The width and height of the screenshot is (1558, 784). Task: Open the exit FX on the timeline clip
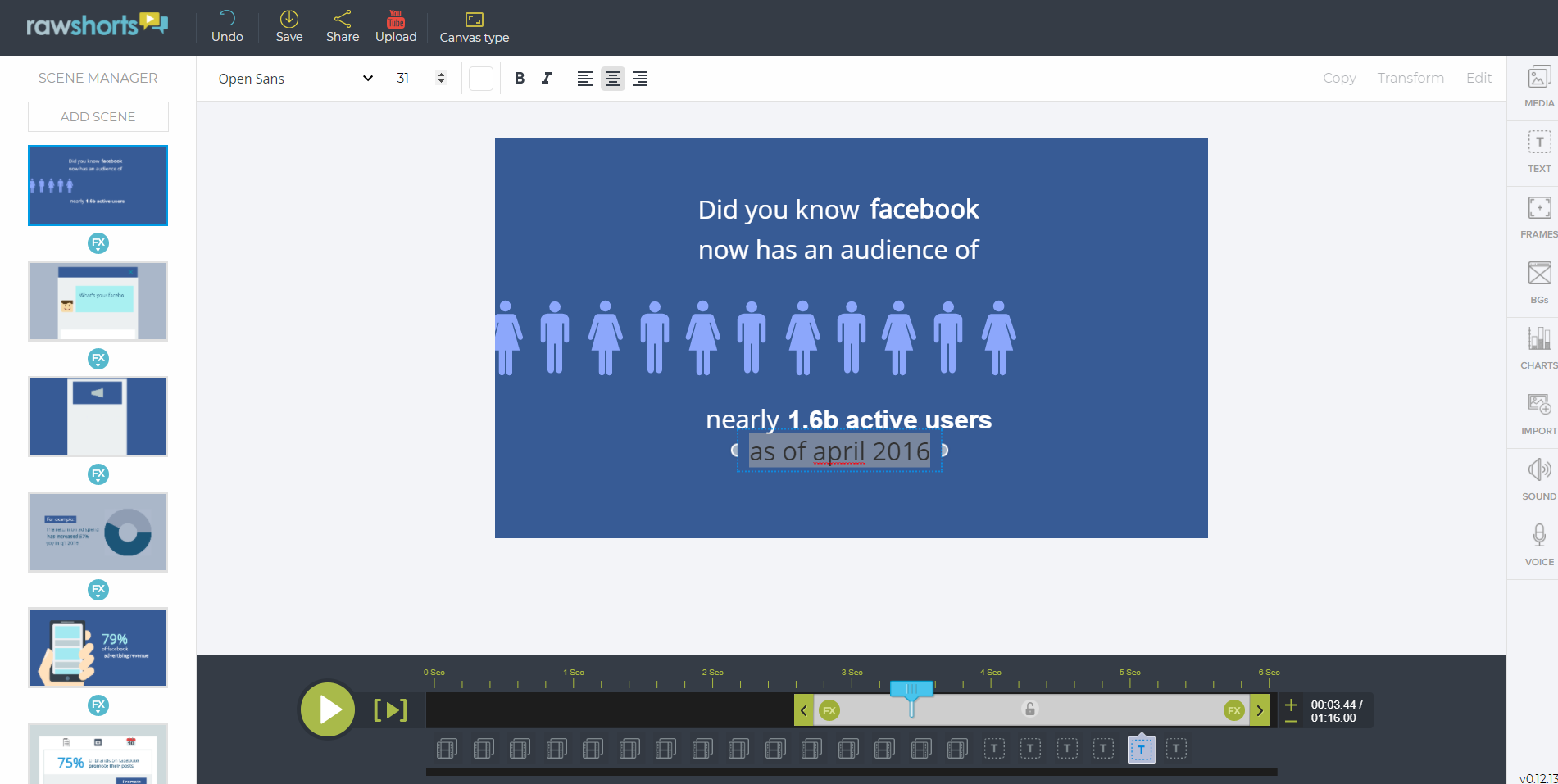[x=1234, y=710]
